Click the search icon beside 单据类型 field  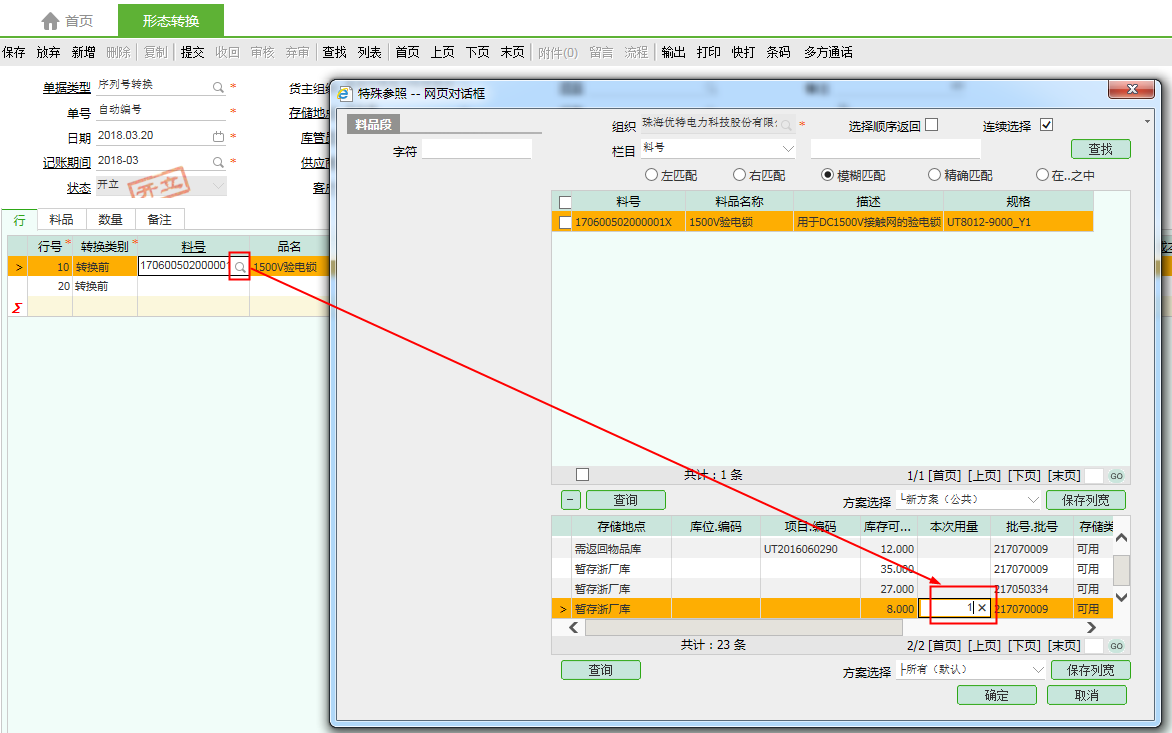click(218, 88)
